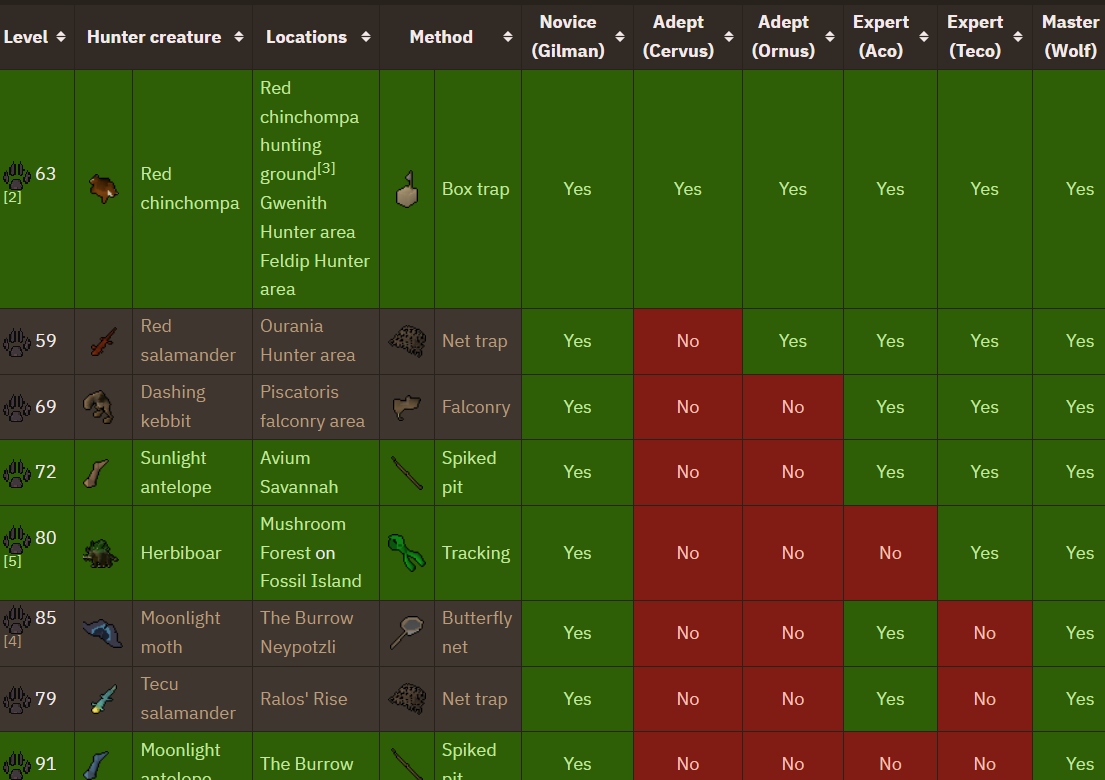The width and height of the screenshot is (1105, 780).
Task: Click the Moonlight antelope creature icon
Action: coord(96,765)
